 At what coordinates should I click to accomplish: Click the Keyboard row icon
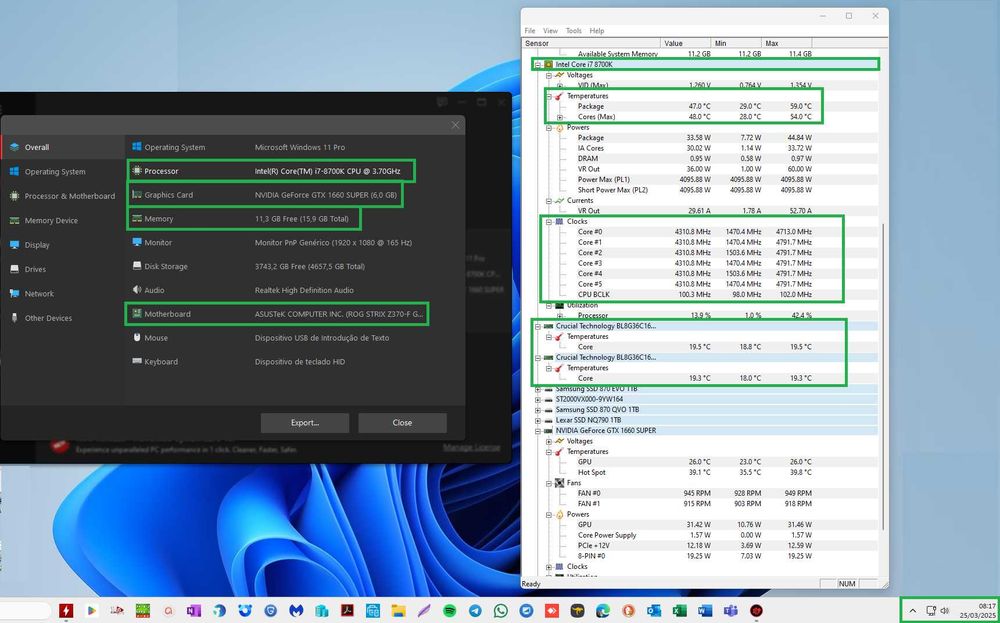(x=136, y=362)
